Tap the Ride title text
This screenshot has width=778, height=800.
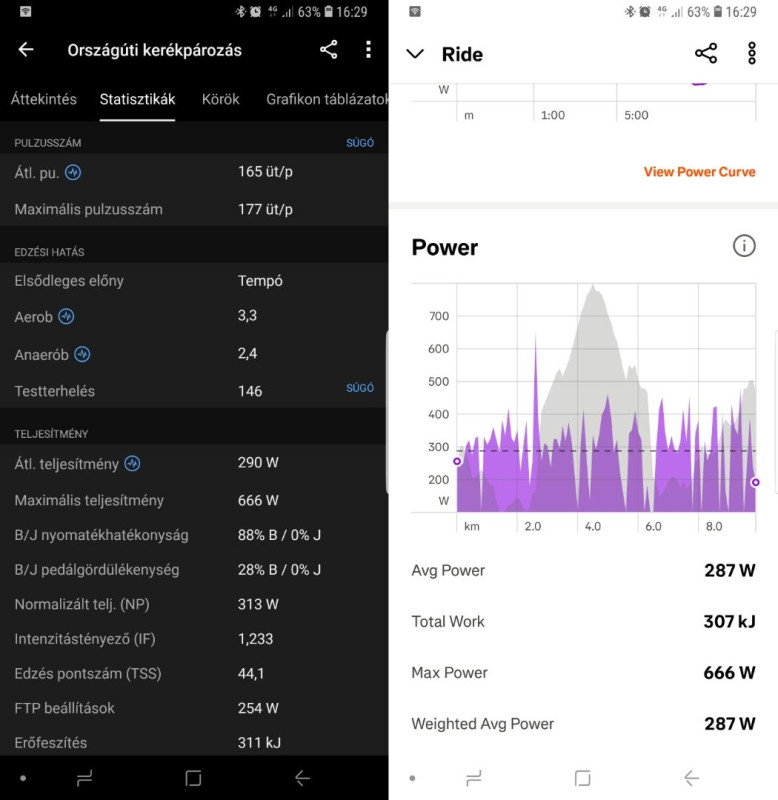point(462,54)
